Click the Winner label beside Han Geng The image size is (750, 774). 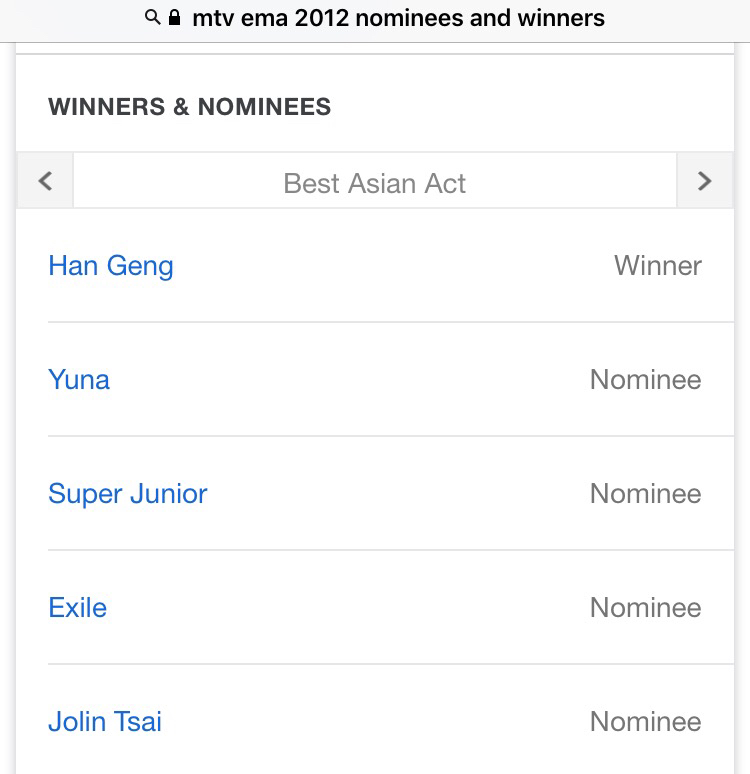(x=658, y=266)
